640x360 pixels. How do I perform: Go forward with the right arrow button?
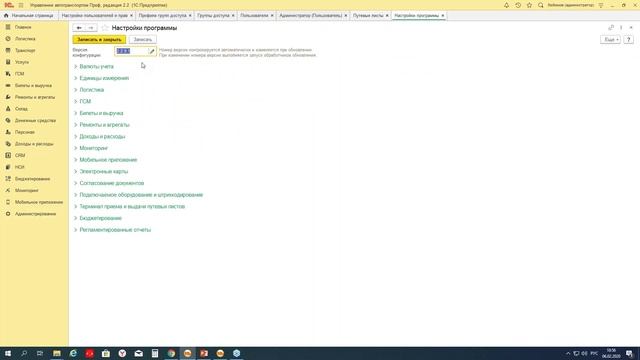pos(91,28)
